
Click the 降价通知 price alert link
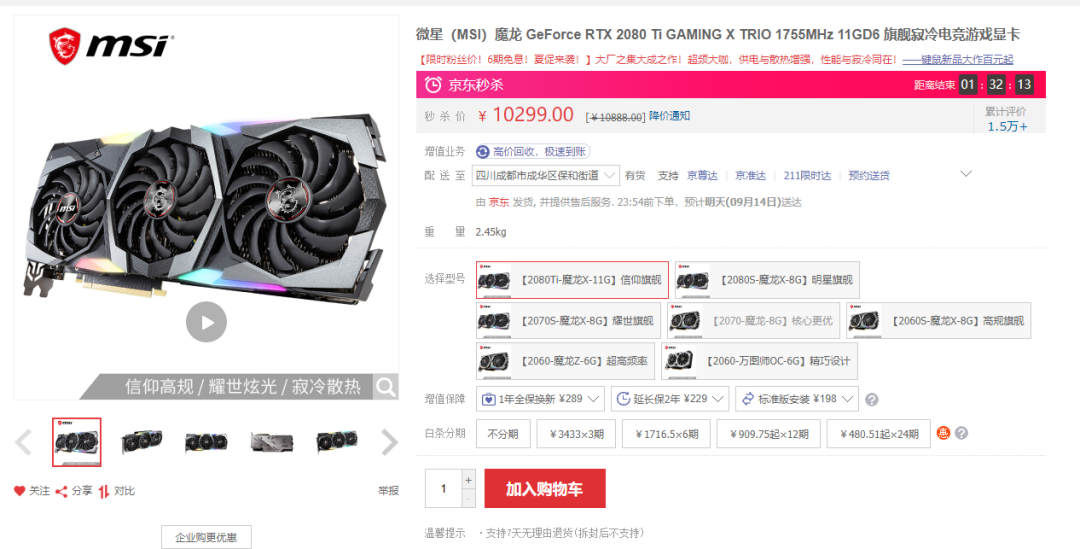click(x=669, y=116)
